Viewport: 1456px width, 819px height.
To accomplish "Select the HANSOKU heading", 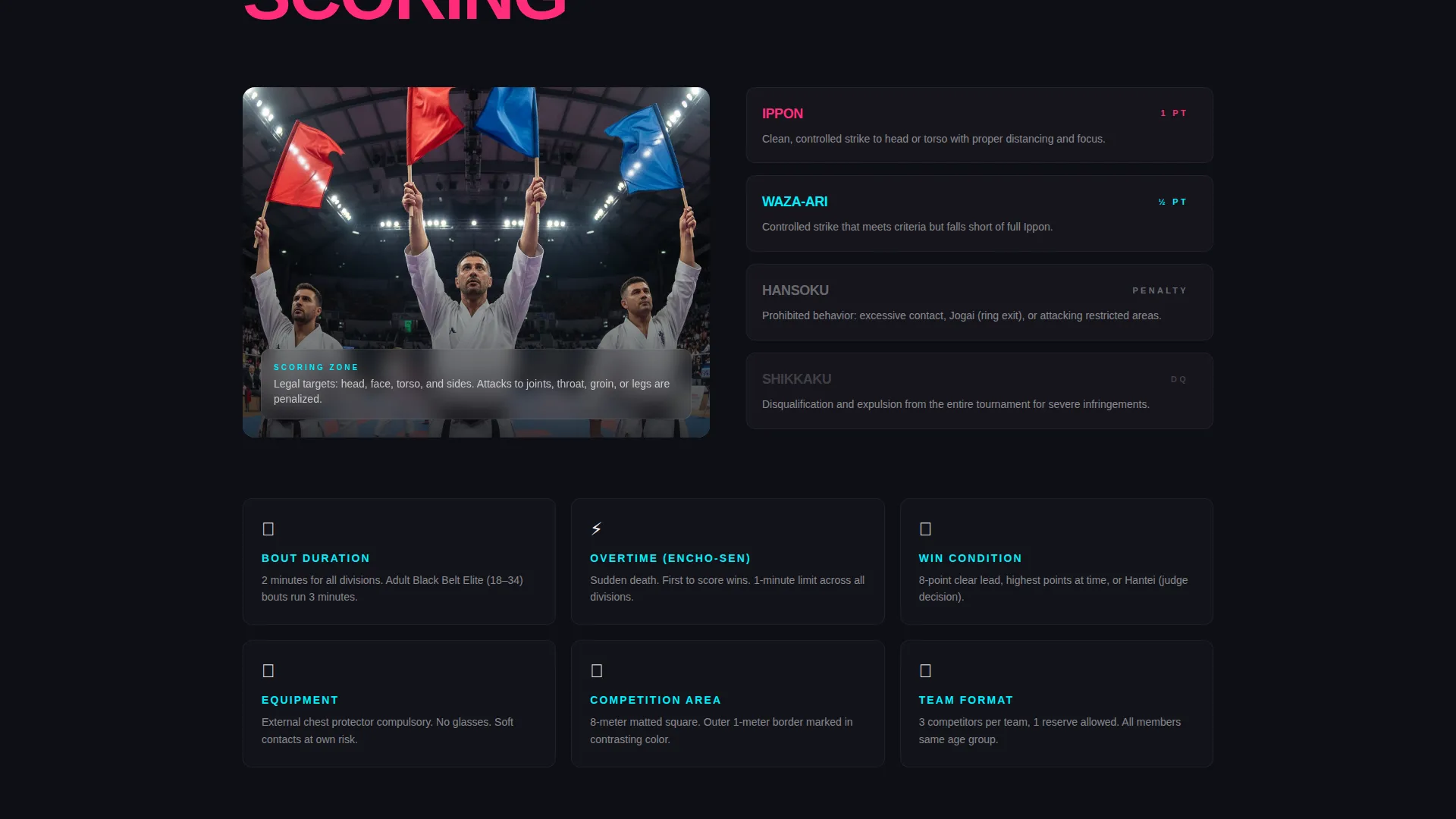I will point(795,290).
